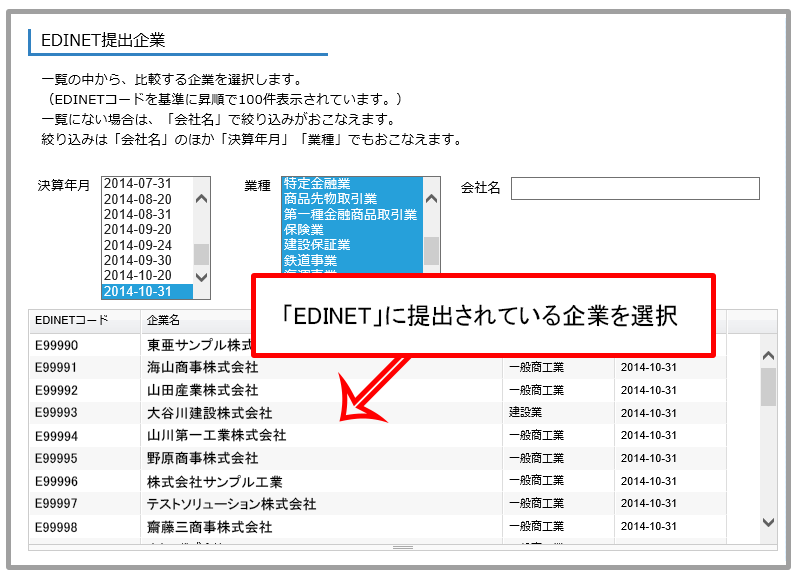
Task: Choose company 海山商事株式会社
Action: 203,367
